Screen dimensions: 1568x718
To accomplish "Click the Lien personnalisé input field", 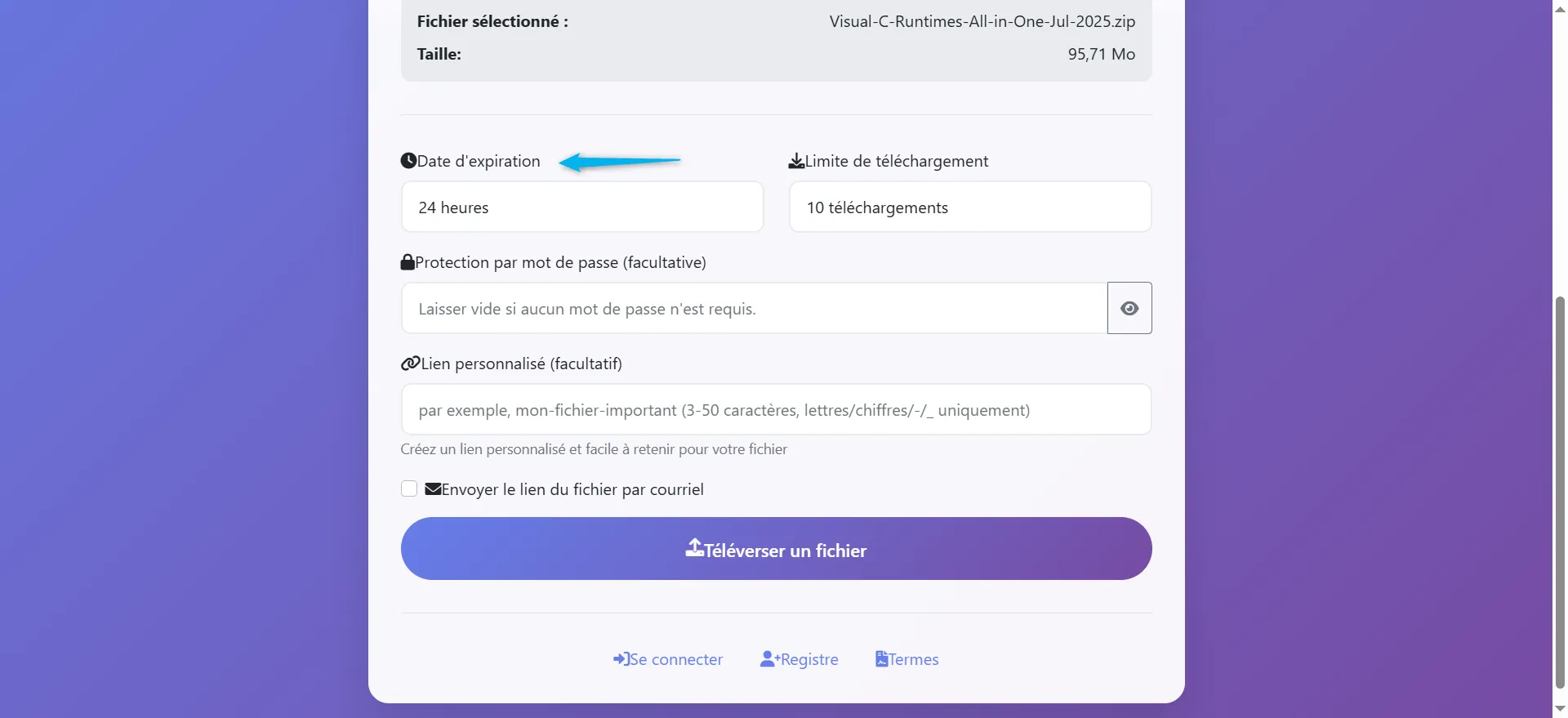I will tap(776, 409).
